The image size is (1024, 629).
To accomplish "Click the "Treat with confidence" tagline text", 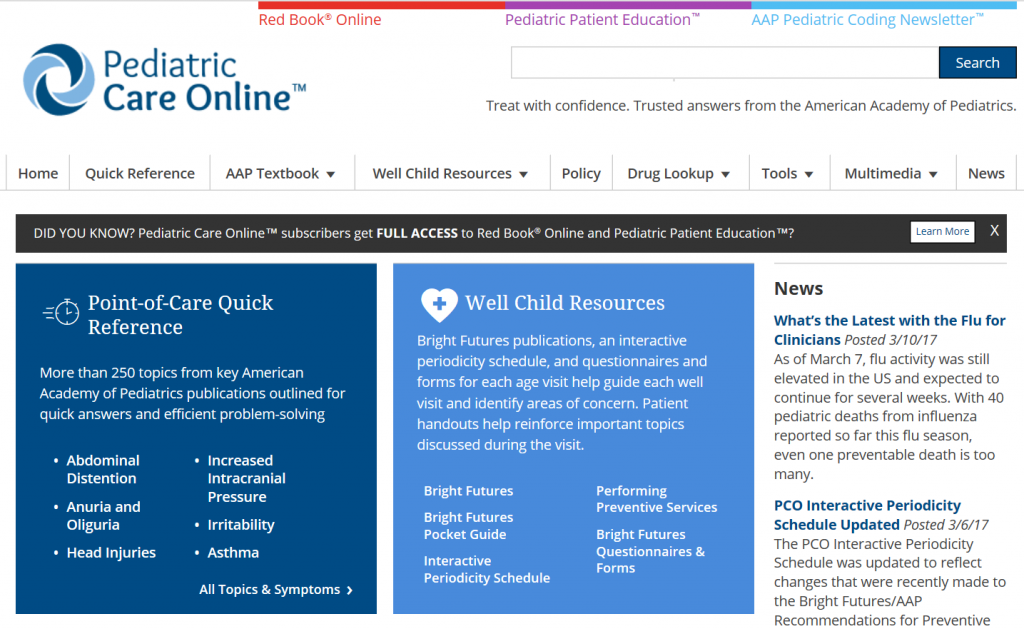I will [751, 105].
